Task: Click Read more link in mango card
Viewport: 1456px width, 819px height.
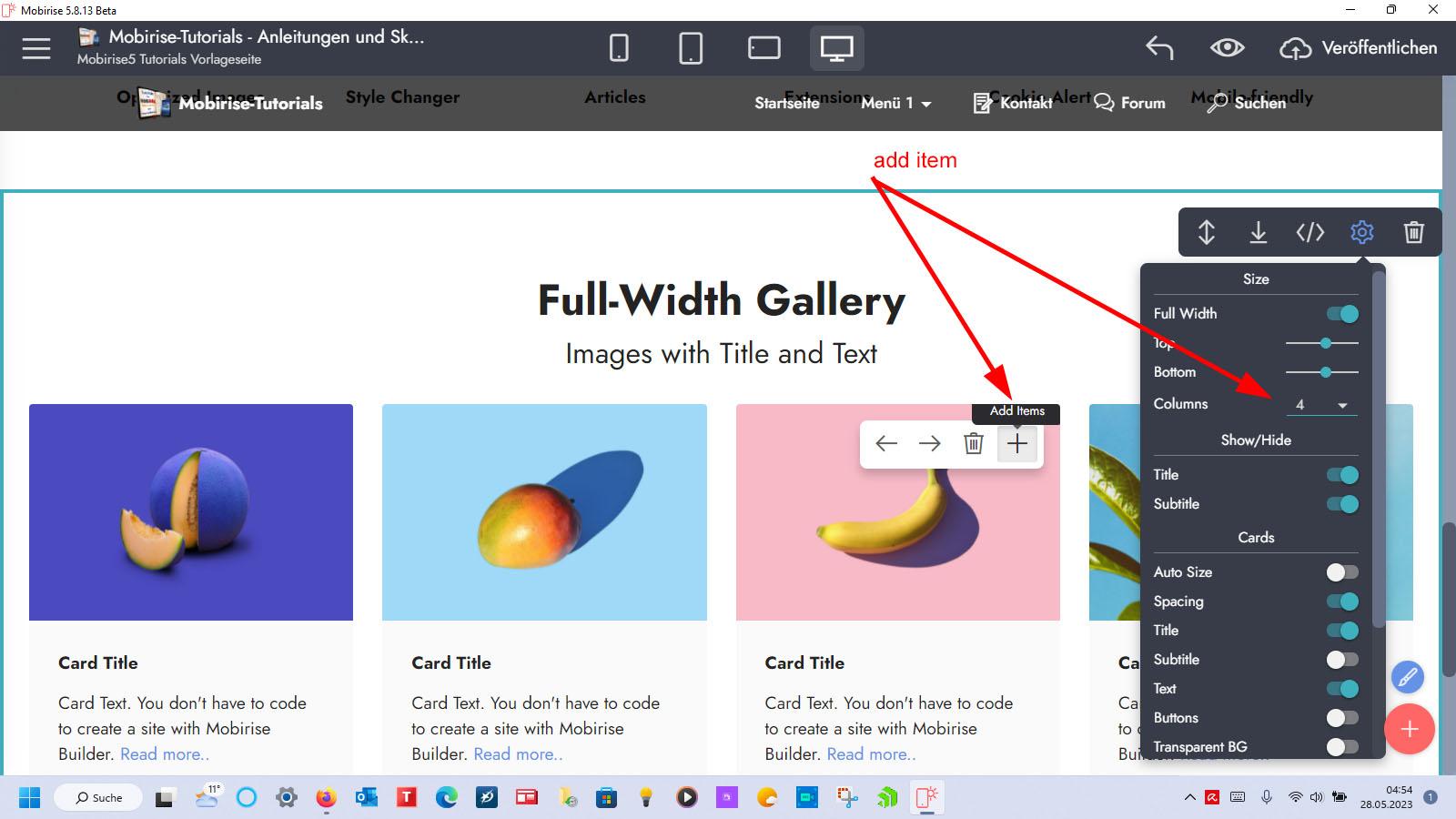Action: point(518,754)
